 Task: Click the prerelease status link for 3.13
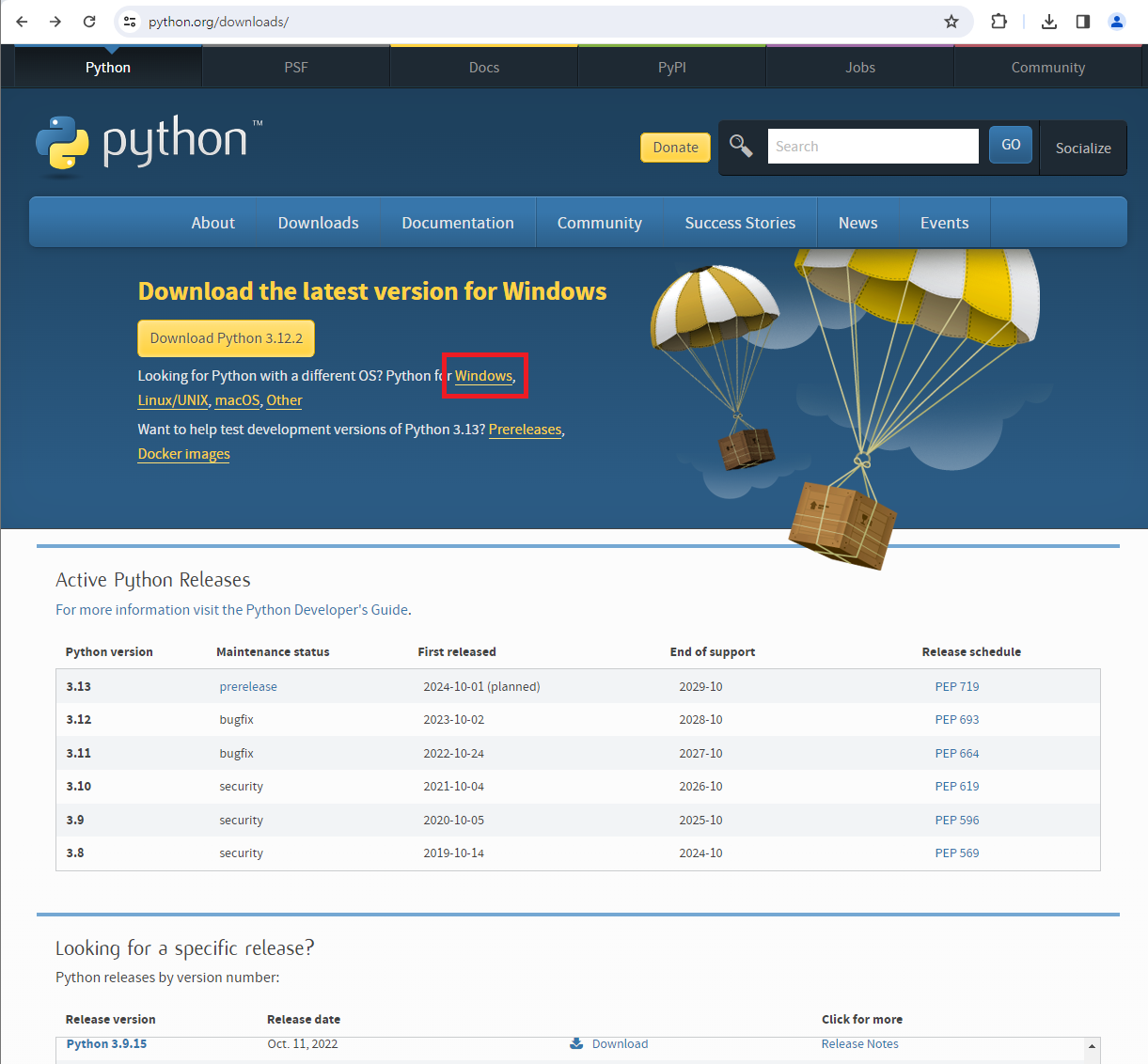(248, 687)
